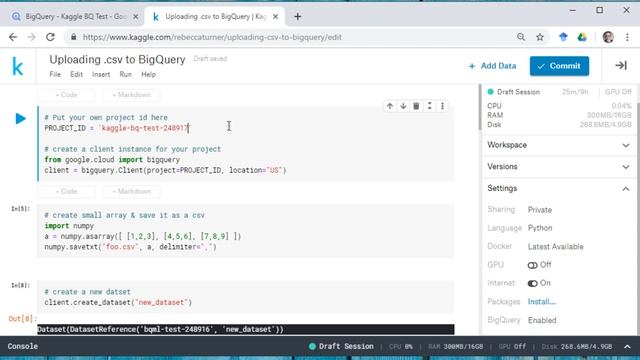
Task: Click the Dataset output line
Action: pyautogui.click(x=246, y=329)
